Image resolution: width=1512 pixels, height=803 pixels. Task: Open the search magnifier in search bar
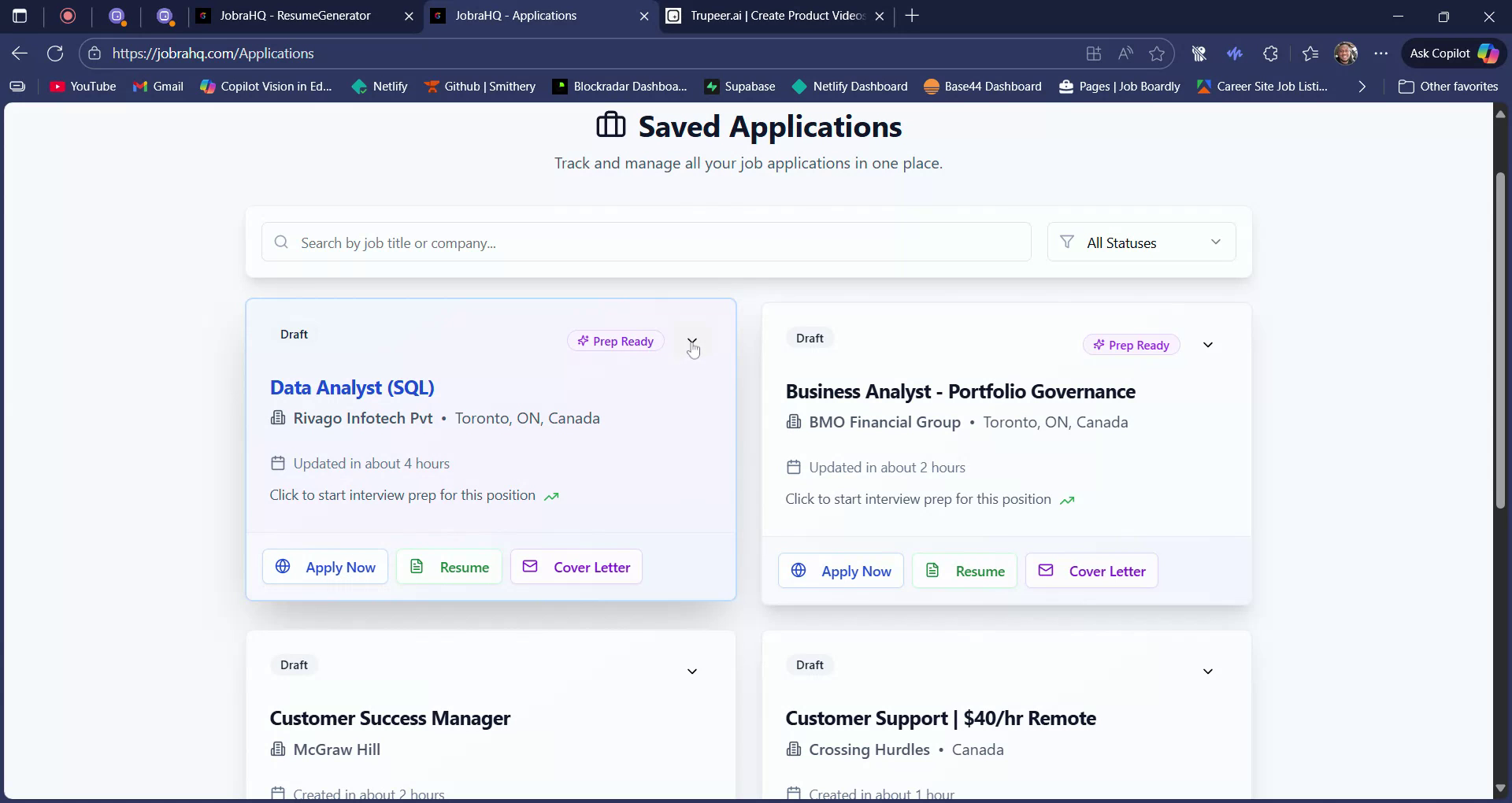281,242
